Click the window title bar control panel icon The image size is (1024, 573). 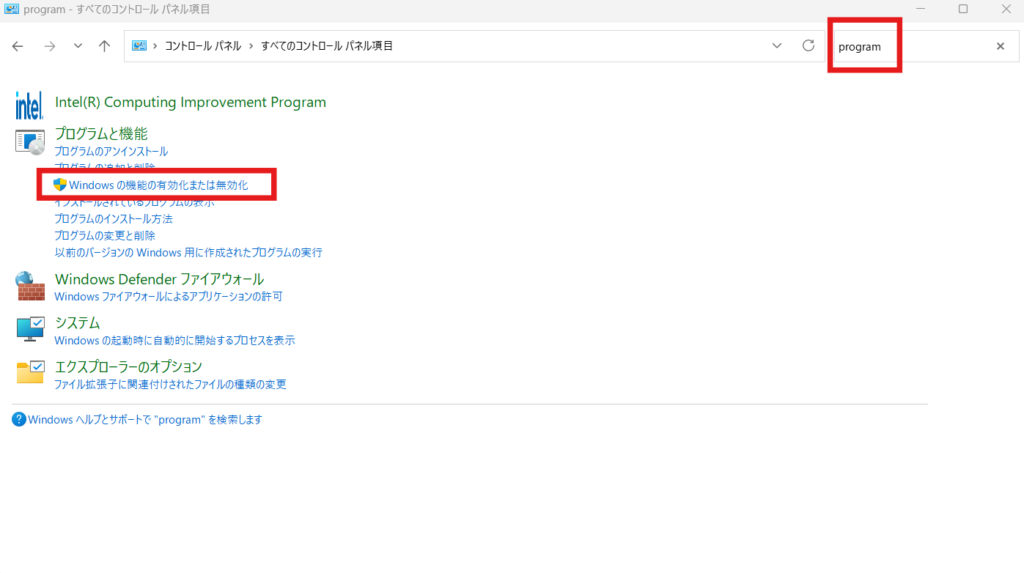coord(11,9)
